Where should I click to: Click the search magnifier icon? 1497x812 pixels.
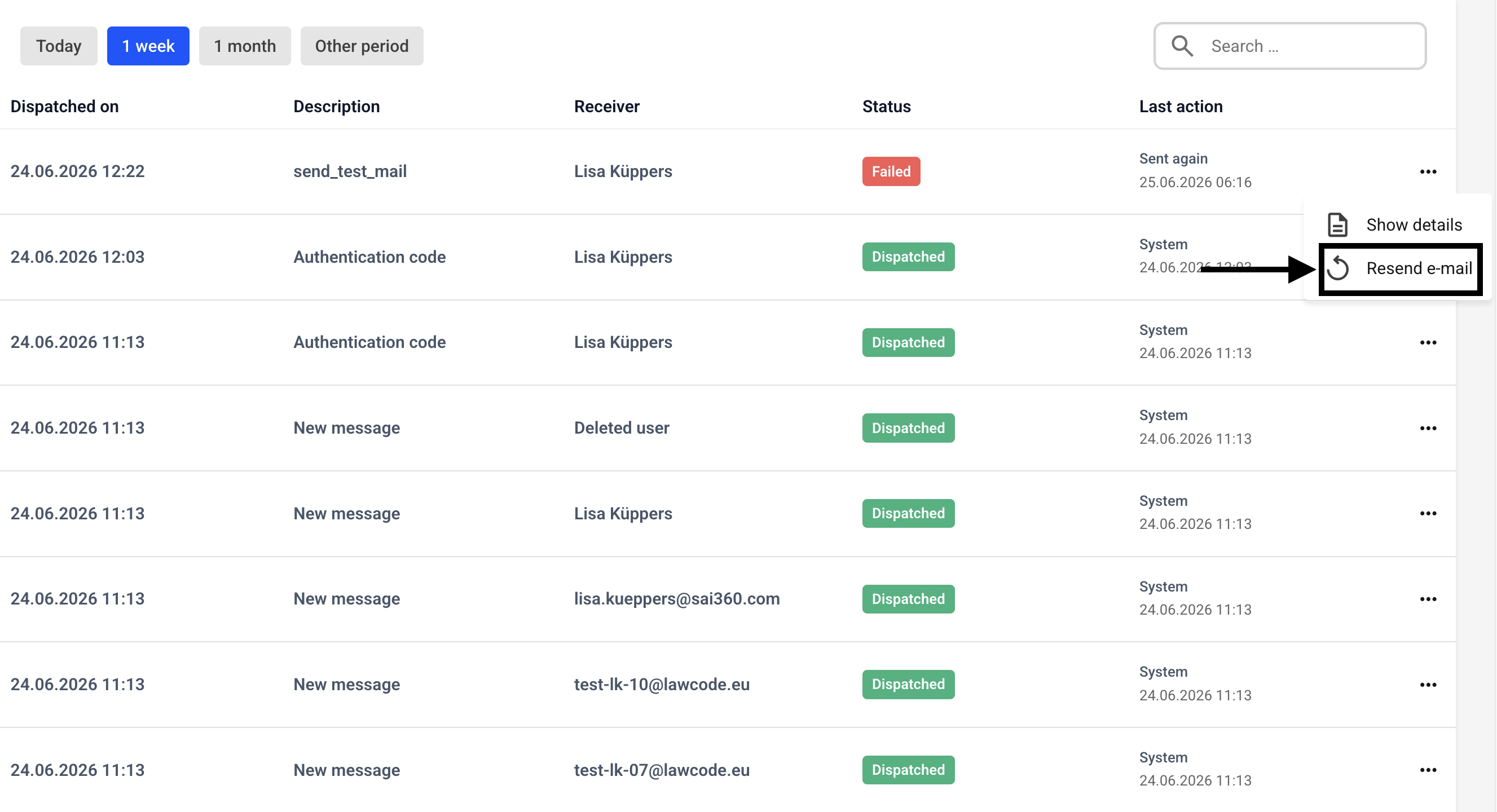click(x=1182, y=46)
